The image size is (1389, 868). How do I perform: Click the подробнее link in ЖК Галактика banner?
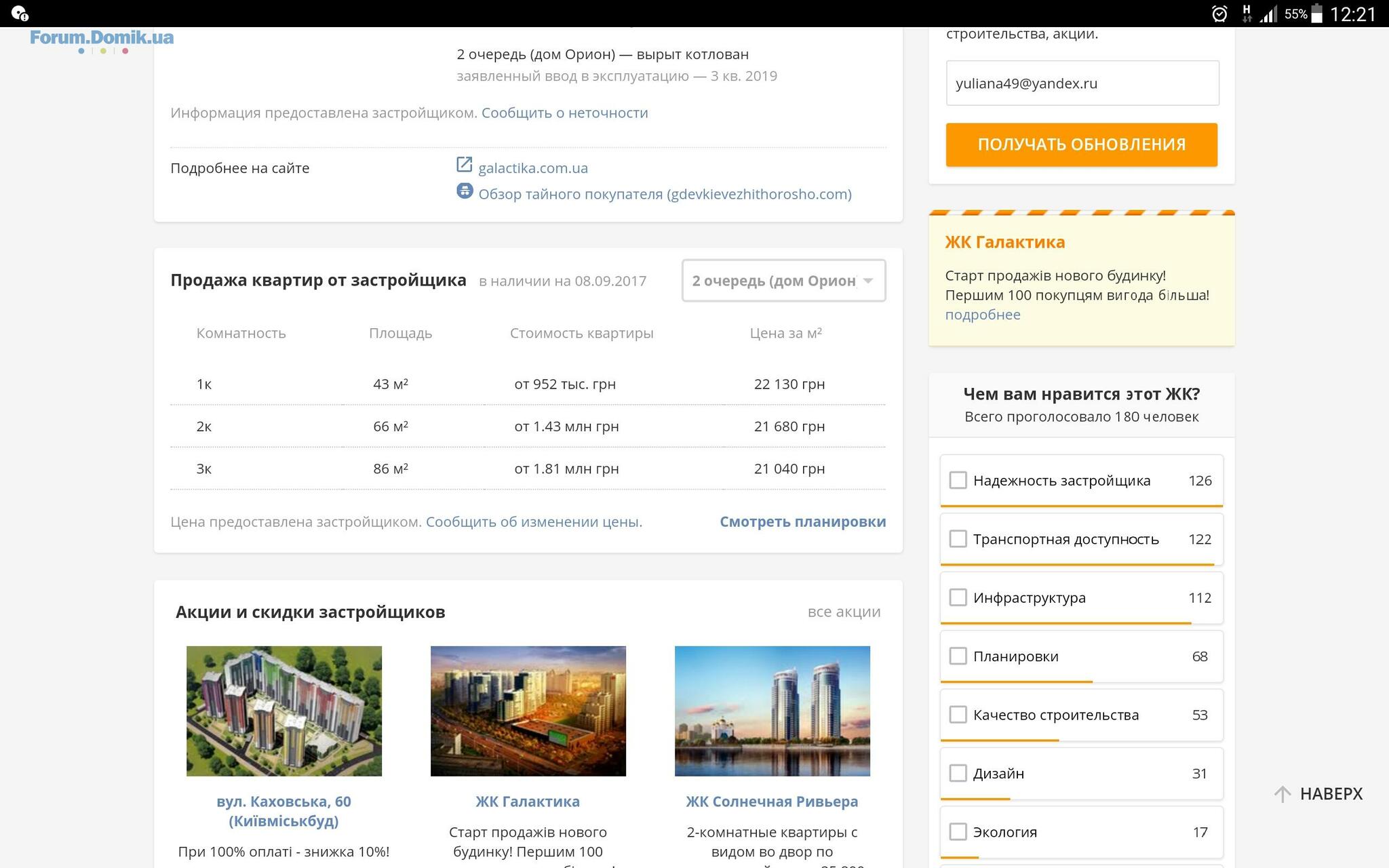(983, 315)
